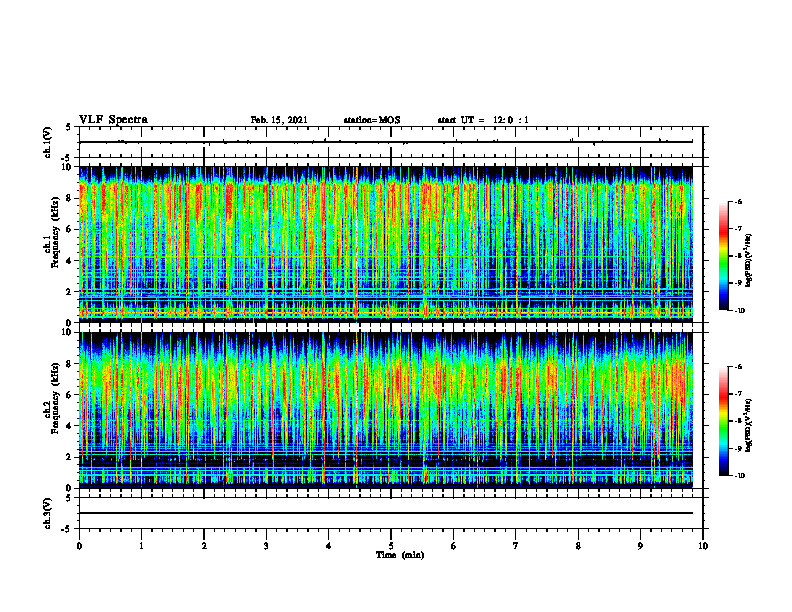792x612 pixels.
Task: Click the ch.1 voltage waveform trace
Action: (386, 142)
